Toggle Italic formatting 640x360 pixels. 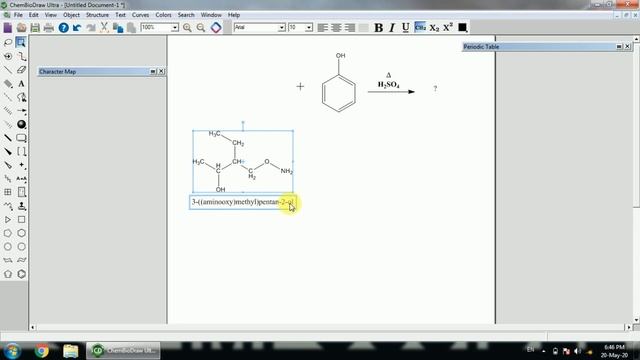point(392,27)
